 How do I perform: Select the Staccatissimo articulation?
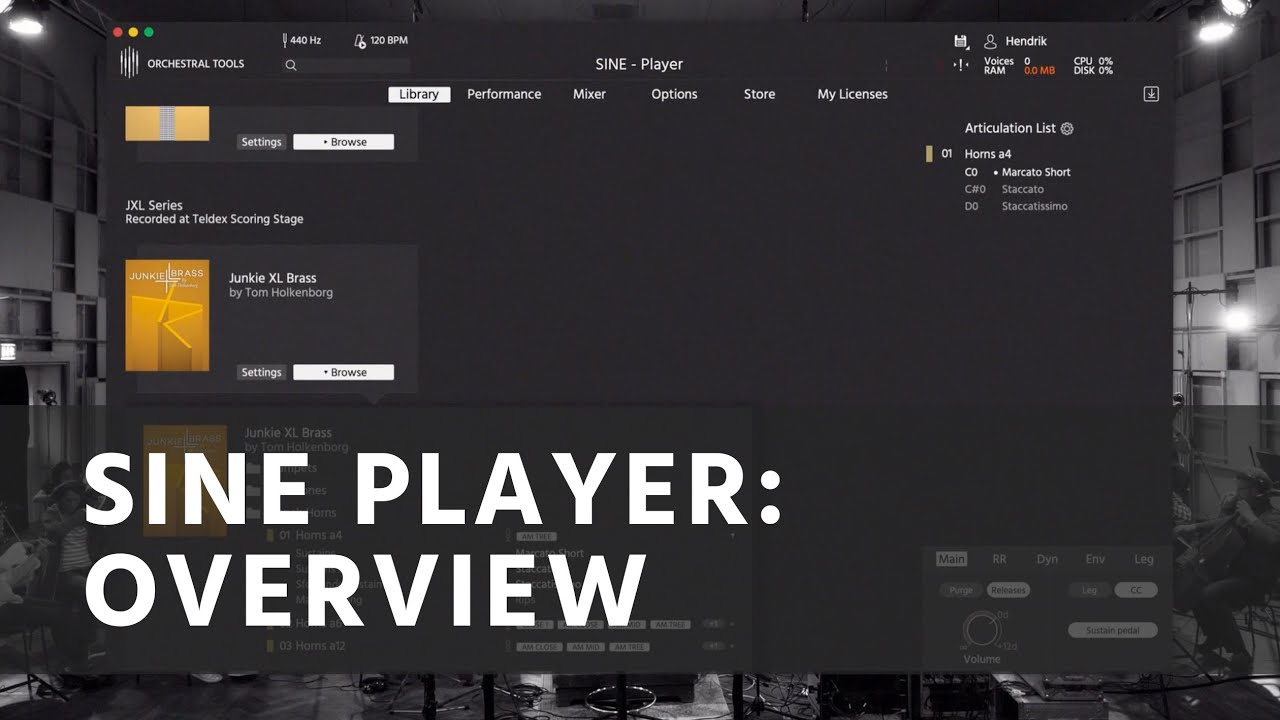coord(1035,206)
